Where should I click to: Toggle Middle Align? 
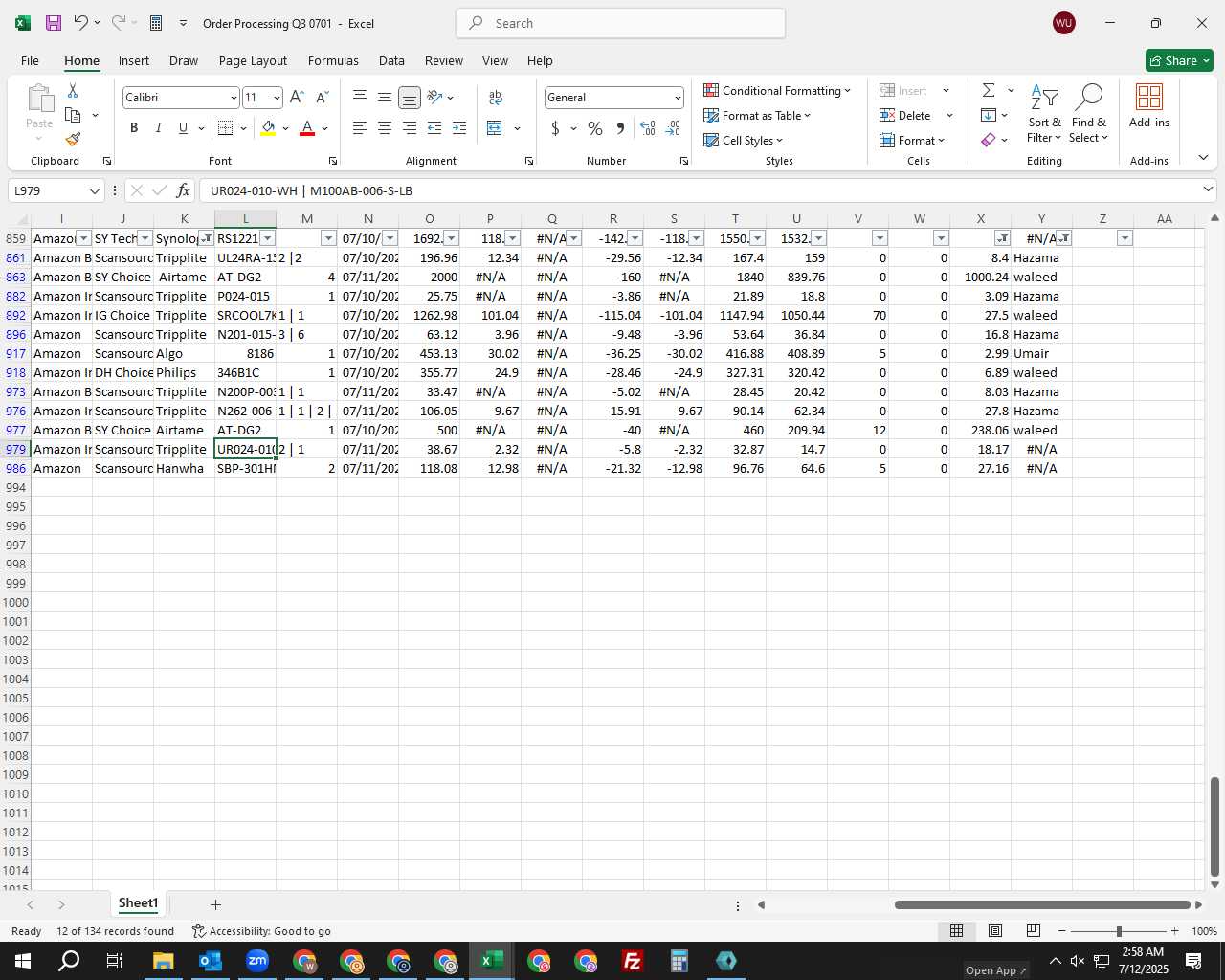[x=385, y=97]
